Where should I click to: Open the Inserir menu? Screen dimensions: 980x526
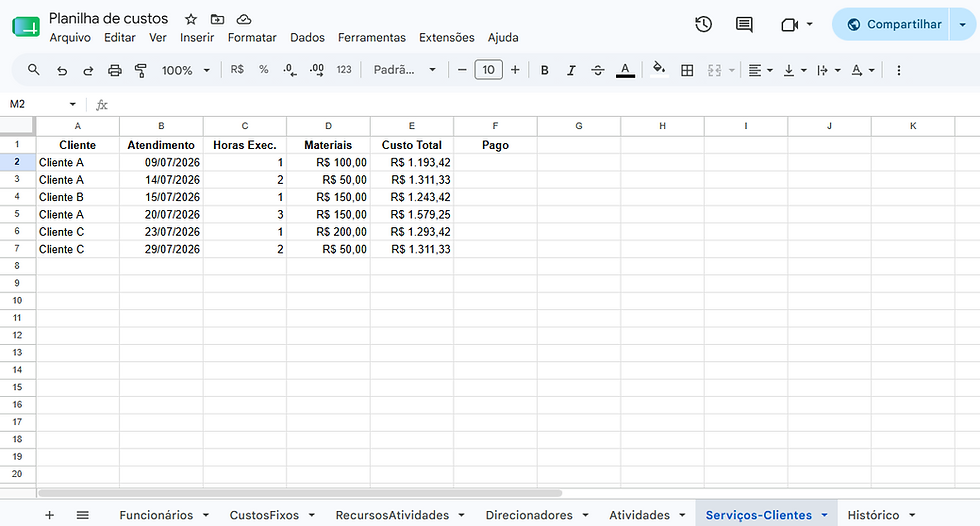pos(197,37)
